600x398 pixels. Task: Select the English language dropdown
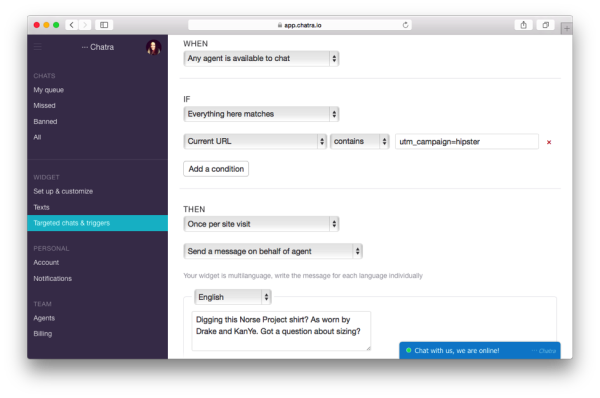click(x=233, y=297)
